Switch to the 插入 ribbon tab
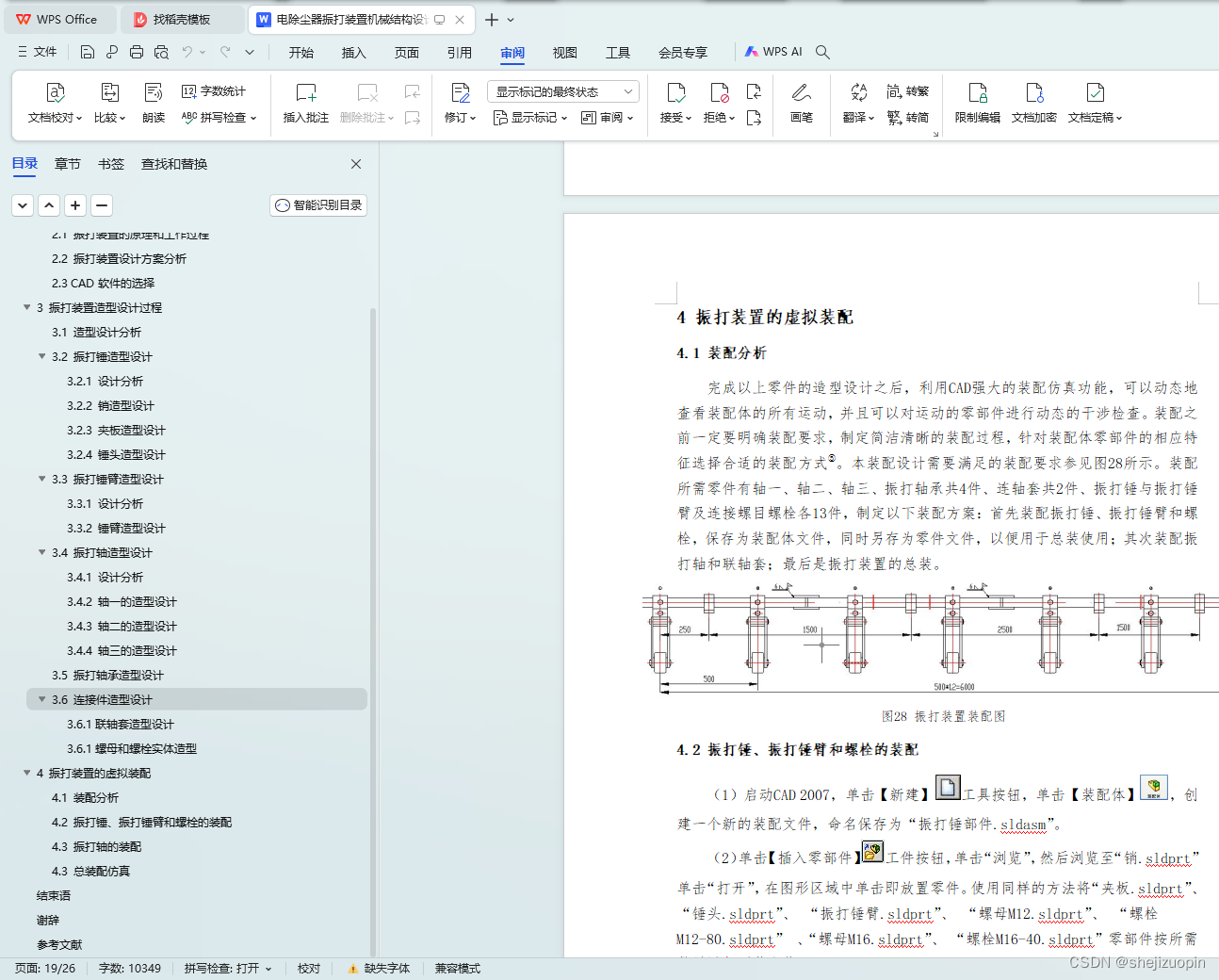Image resolution: width=1219 pixels, height=980 pixels. tap(354, 53)
